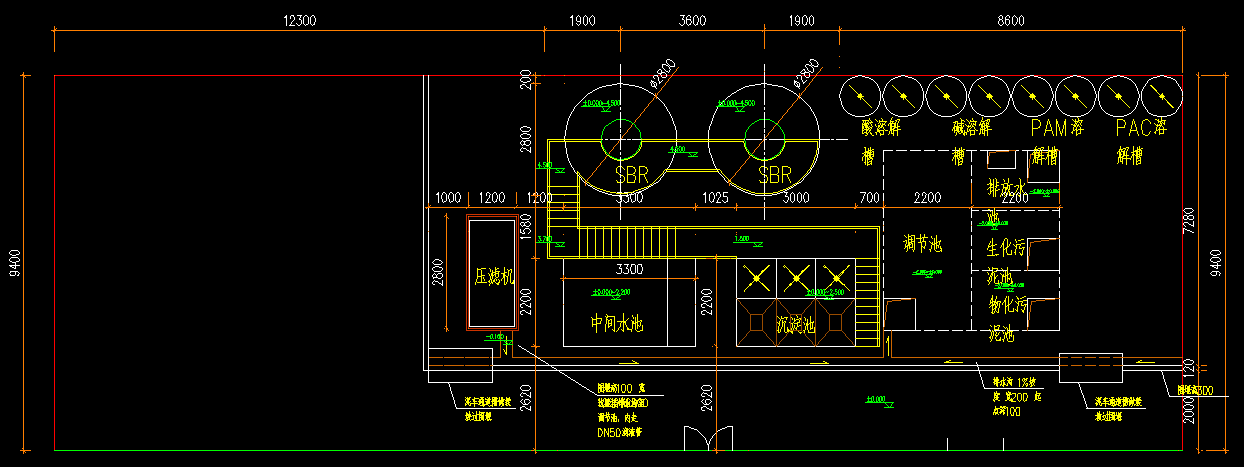Click the PAC溶 tank label
Image resolution: width=1244 pixels, height=467 pixels.
[x=1142, y=128]
